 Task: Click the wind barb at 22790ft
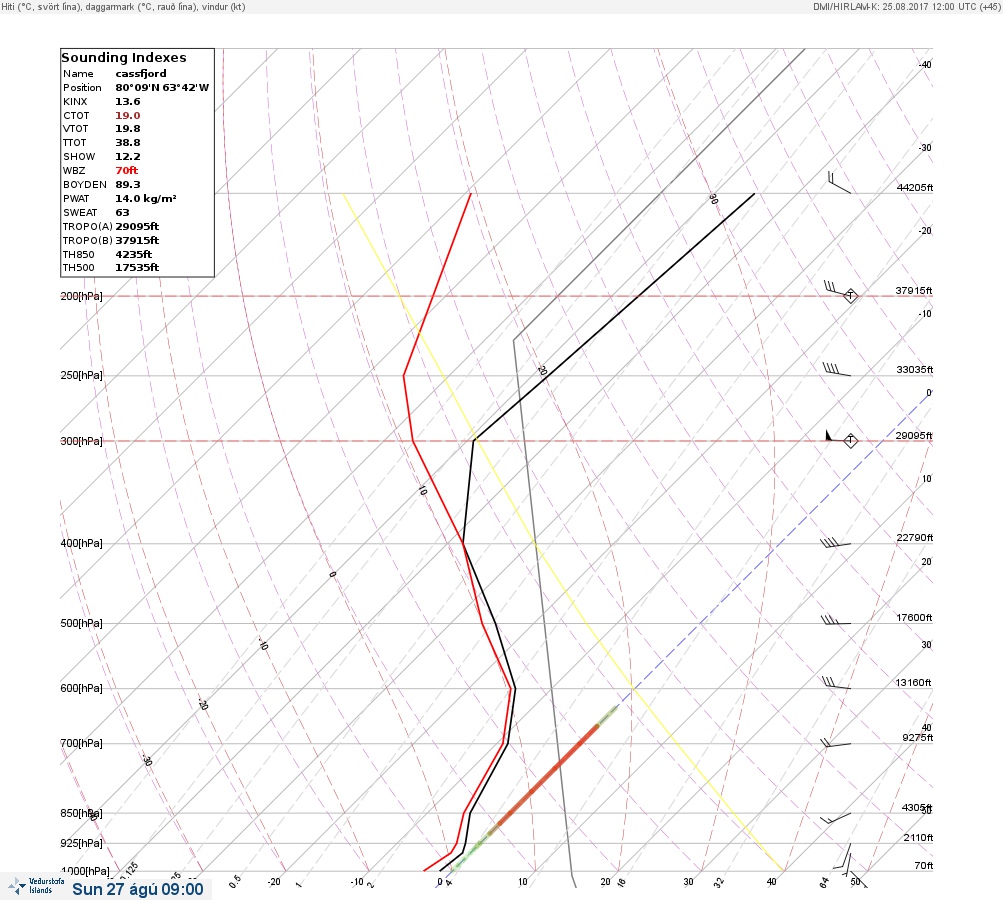[835, 543]
